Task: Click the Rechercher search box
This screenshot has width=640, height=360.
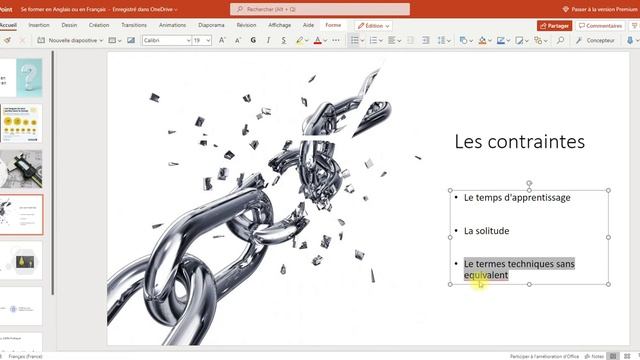Action: (320, 9)
